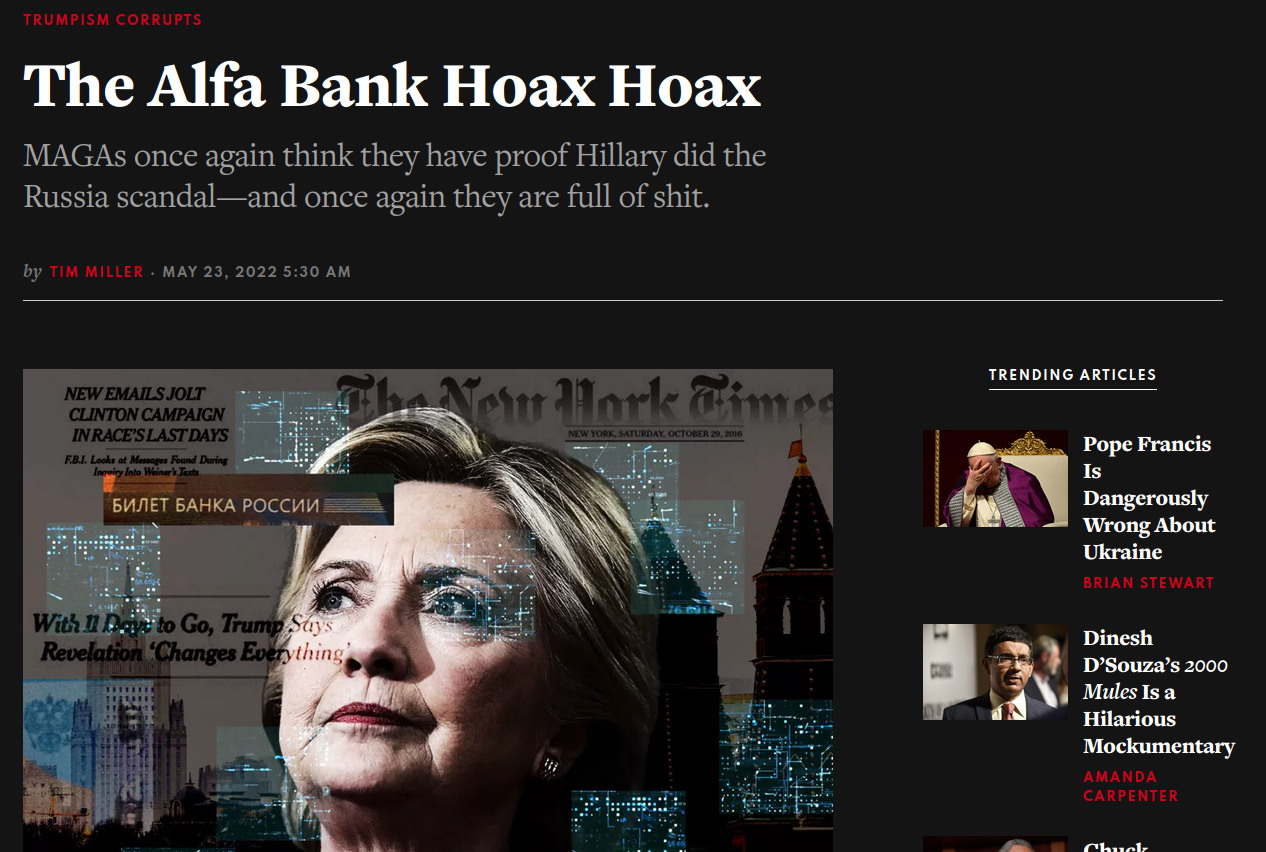Open the Dinesh D'Souza article thumbnail
The height and width of the screenshot is (852, 1266).
pos(995,672)
